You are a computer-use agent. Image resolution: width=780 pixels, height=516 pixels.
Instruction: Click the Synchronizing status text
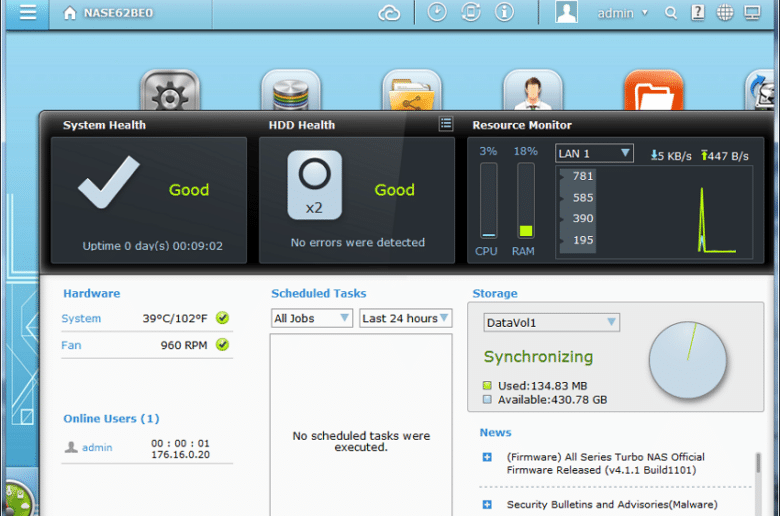[x=538, y=357]
